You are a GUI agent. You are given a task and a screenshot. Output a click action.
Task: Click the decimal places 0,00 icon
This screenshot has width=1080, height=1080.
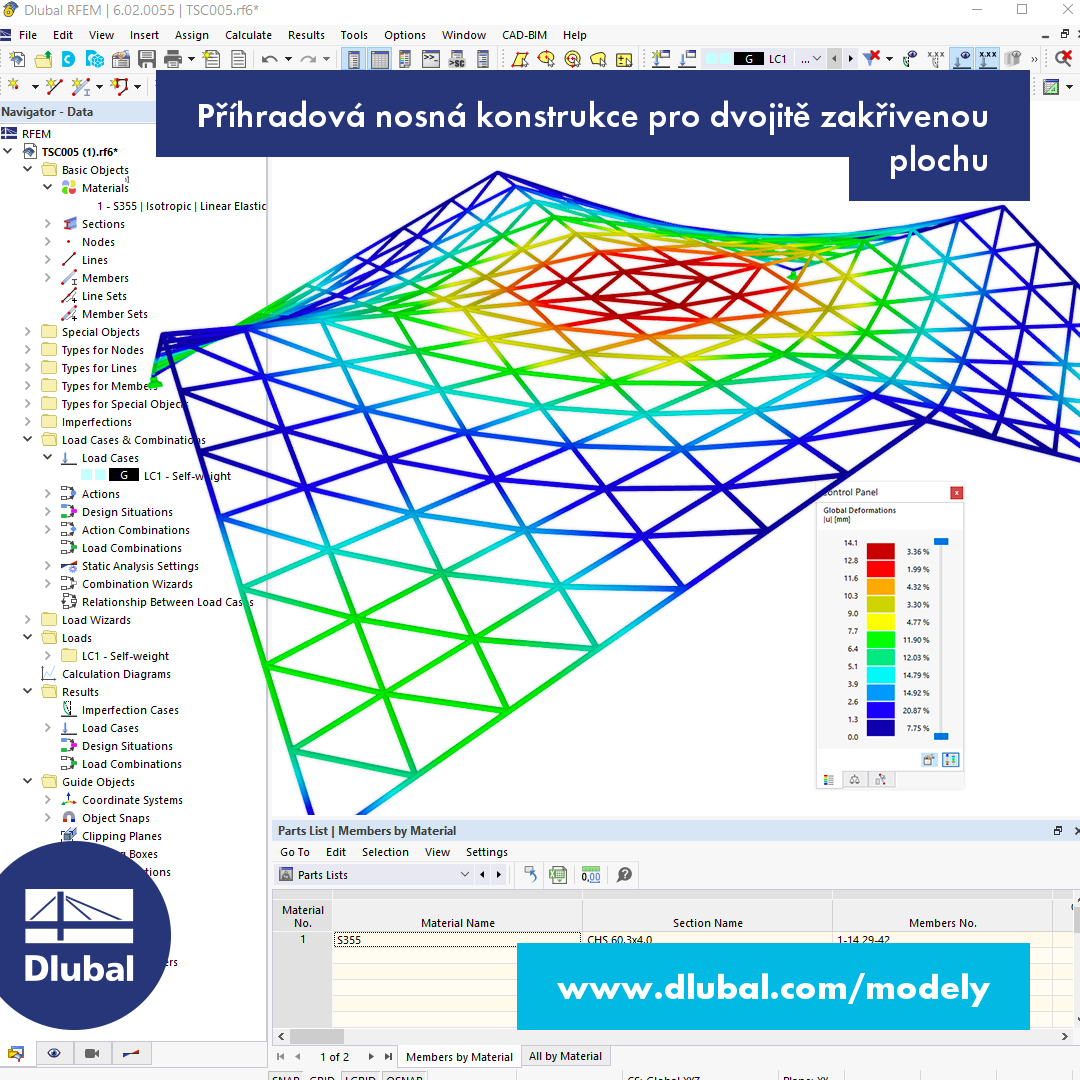(x=591, y=875)
